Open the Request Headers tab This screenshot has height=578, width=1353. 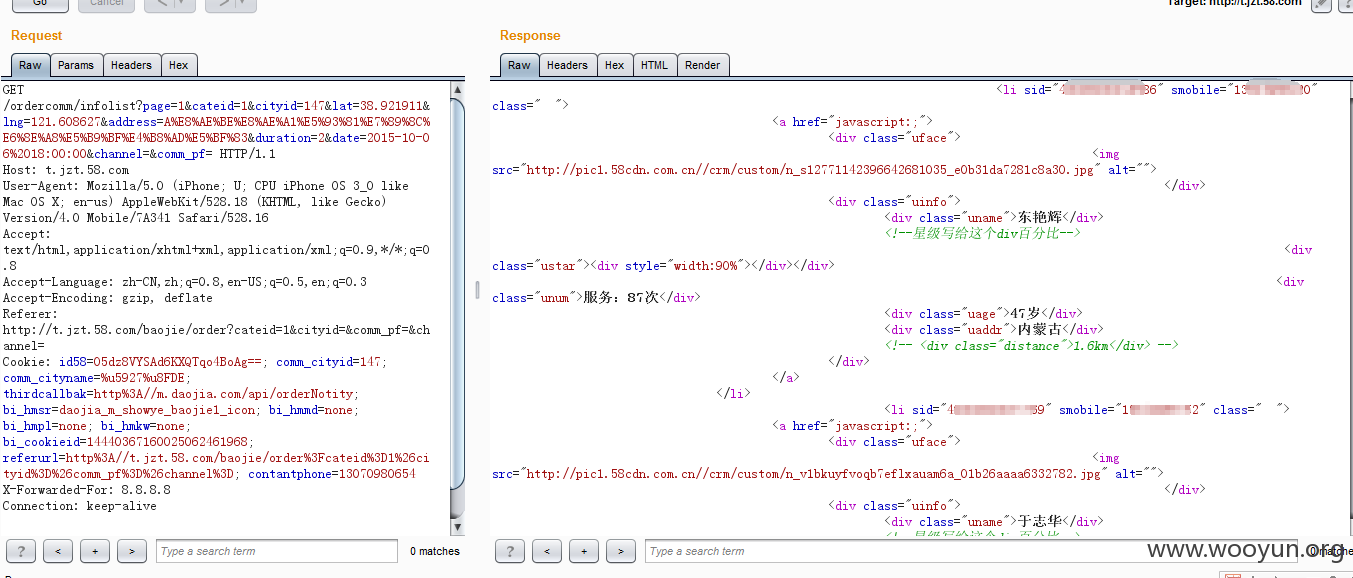[131, 65]
